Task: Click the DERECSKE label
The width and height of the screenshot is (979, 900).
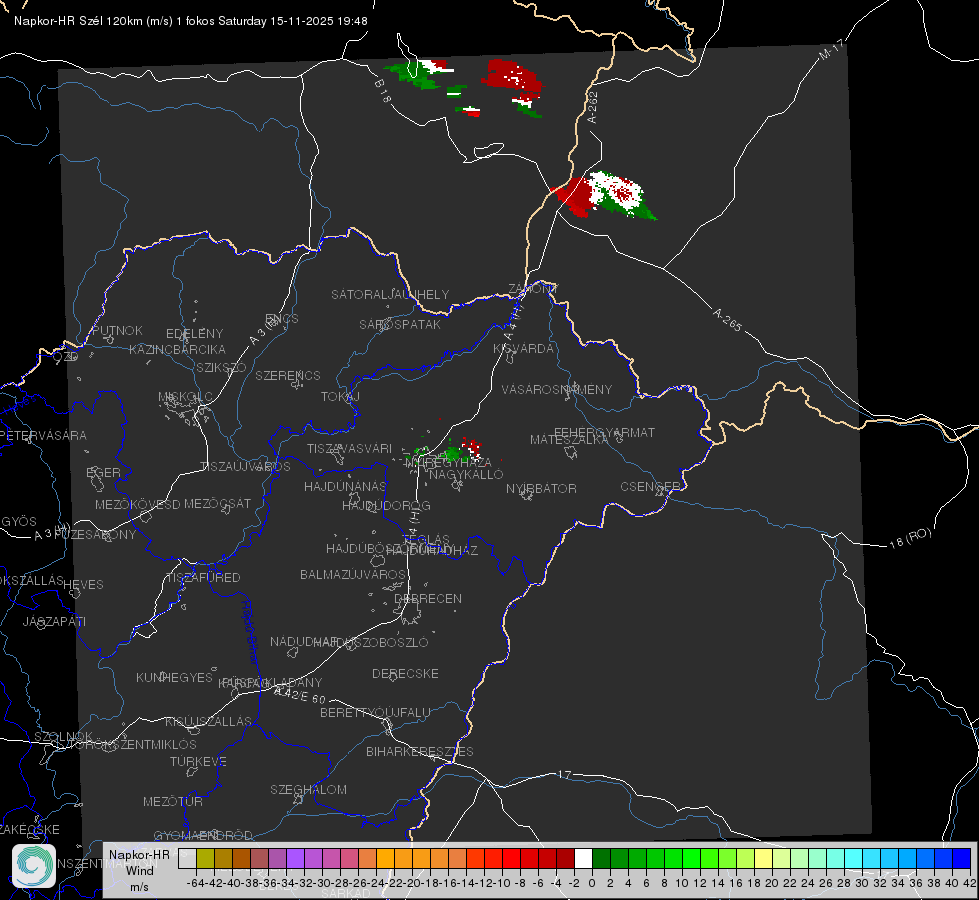Action: point(405,673)
